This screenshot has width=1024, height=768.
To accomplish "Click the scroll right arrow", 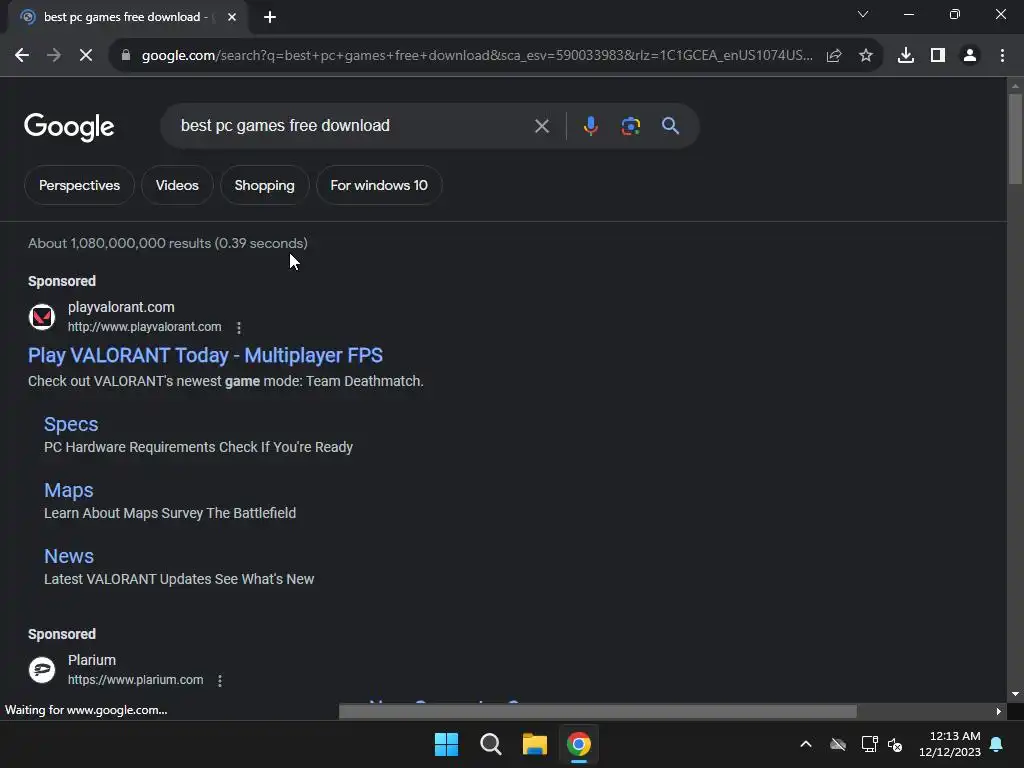I will pos(999,711).
